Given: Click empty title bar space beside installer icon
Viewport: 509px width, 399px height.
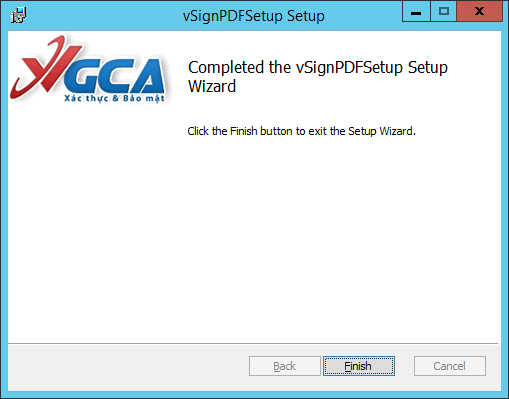Looking at the screenshot, I should [x=100, y=15].
